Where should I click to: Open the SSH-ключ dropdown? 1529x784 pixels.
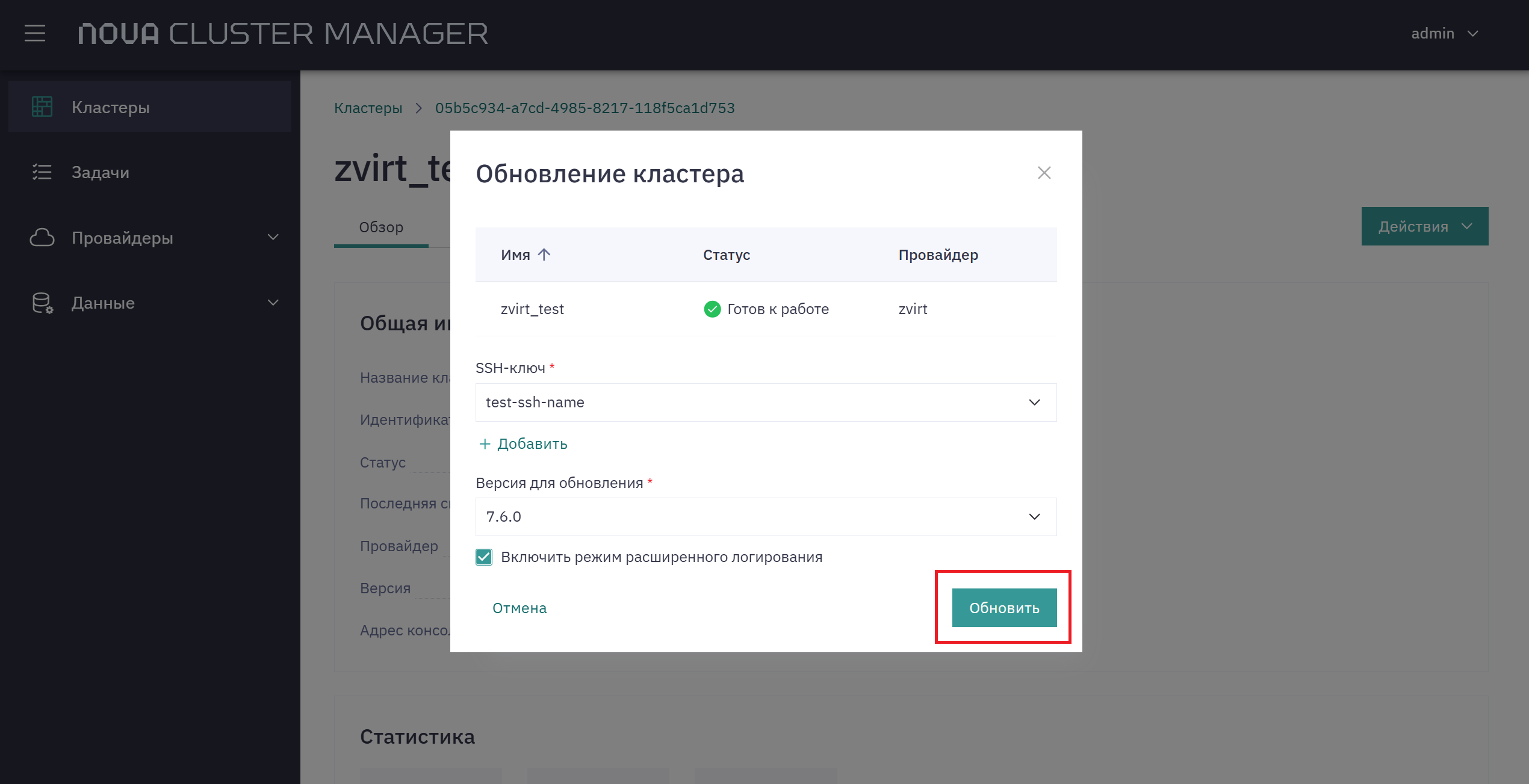(x=766, y=403)
